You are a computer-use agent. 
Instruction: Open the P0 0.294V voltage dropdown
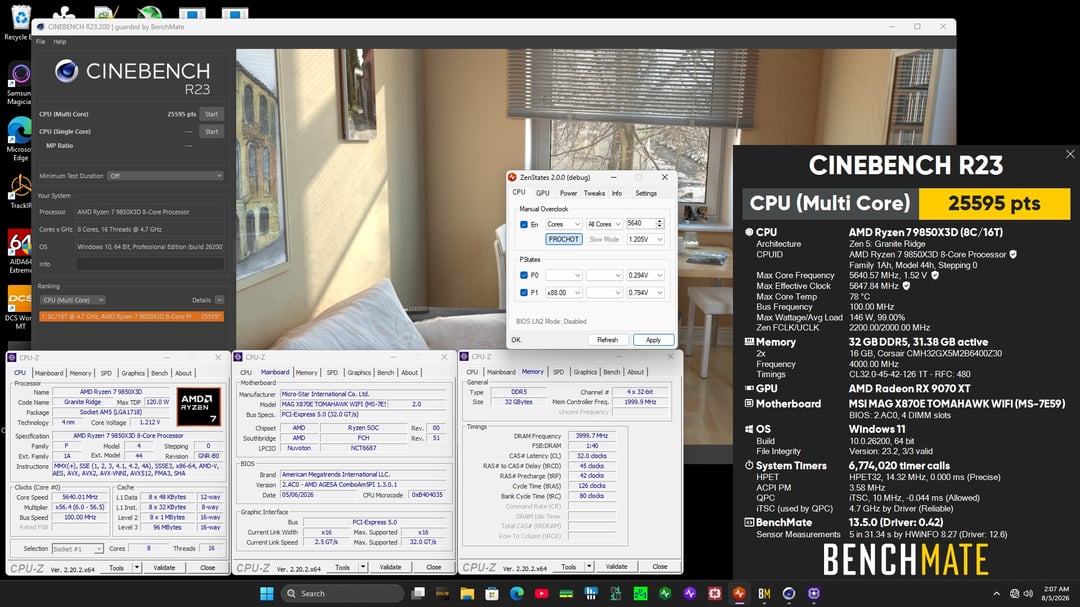[x=645, y=275]
